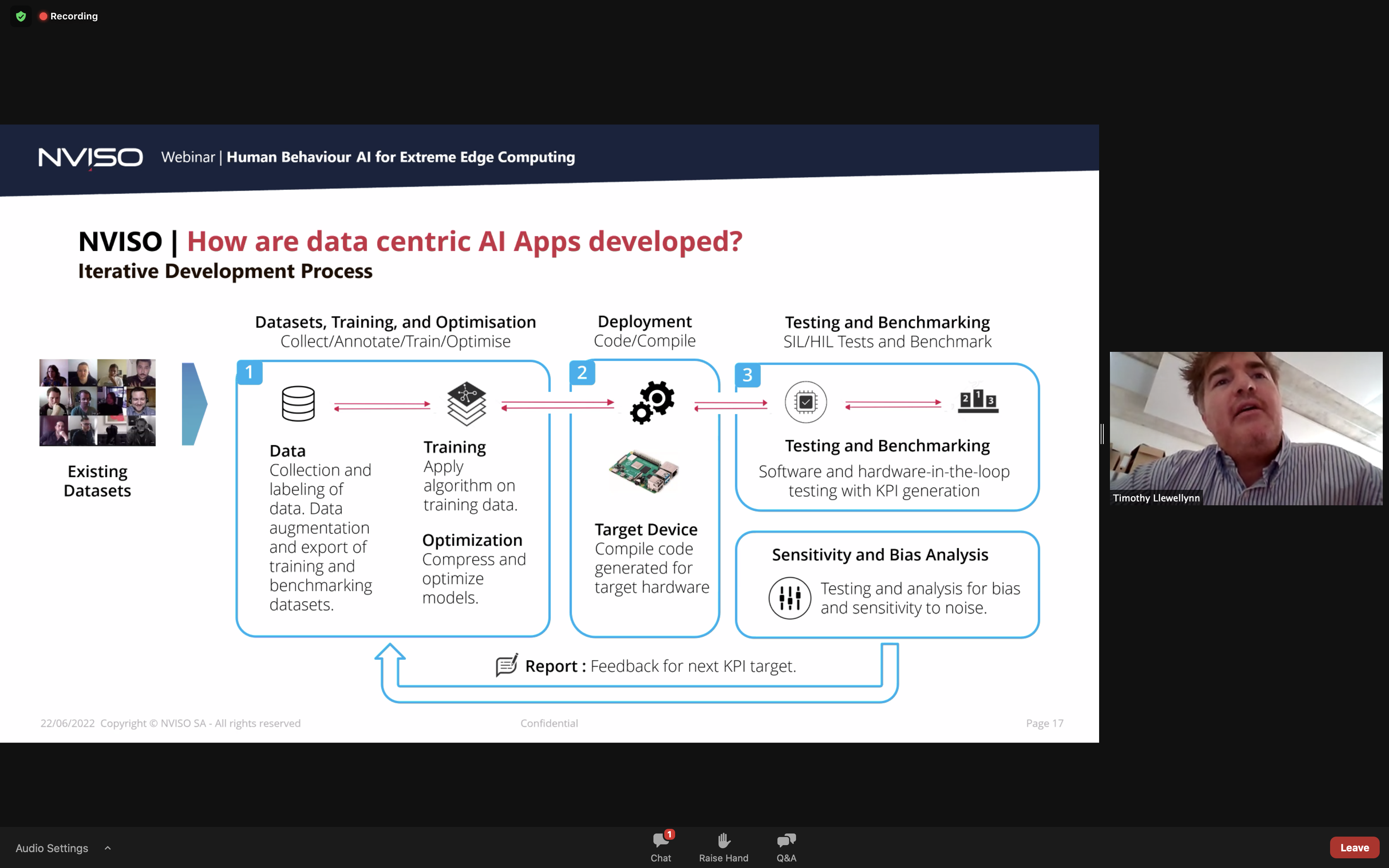The width and height of the screenshot is (1389, 868).
Task: Click the Deployment gears icon on slide
Action: pyautogui.click(x=652, y=403)
